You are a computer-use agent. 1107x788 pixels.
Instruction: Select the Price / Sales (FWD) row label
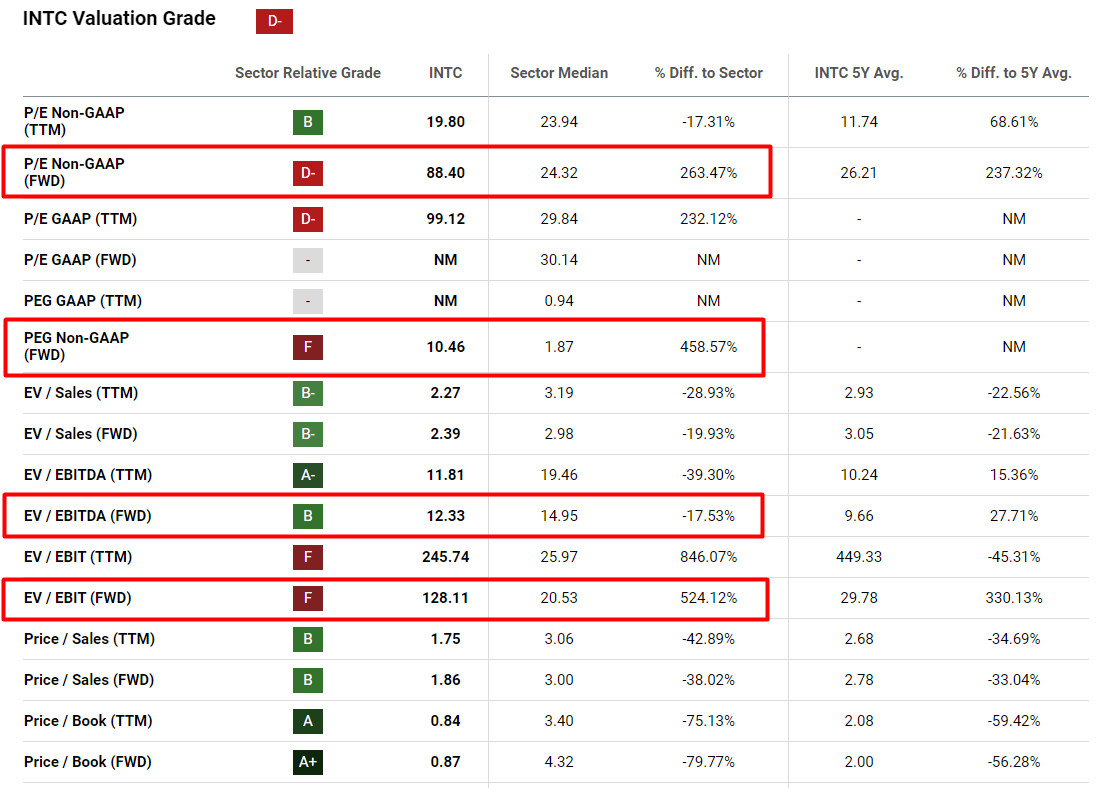[89, 679]
